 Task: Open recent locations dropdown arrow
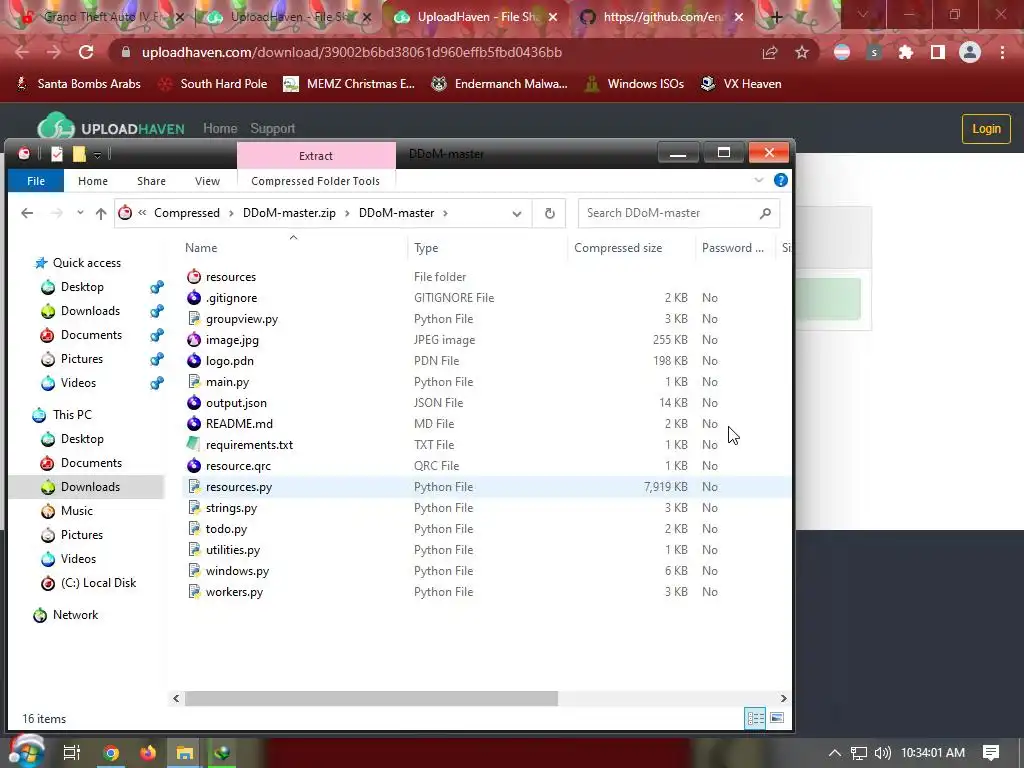pos(80,213)
